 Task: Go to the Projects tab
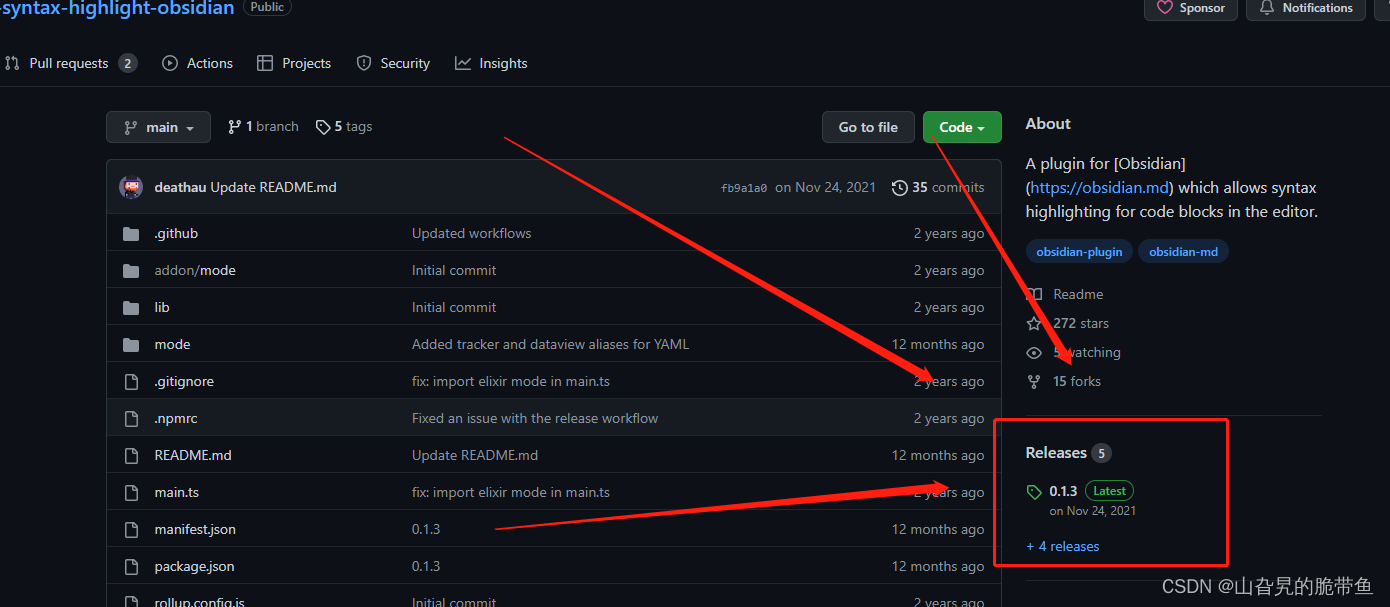(x=294, y=63)
